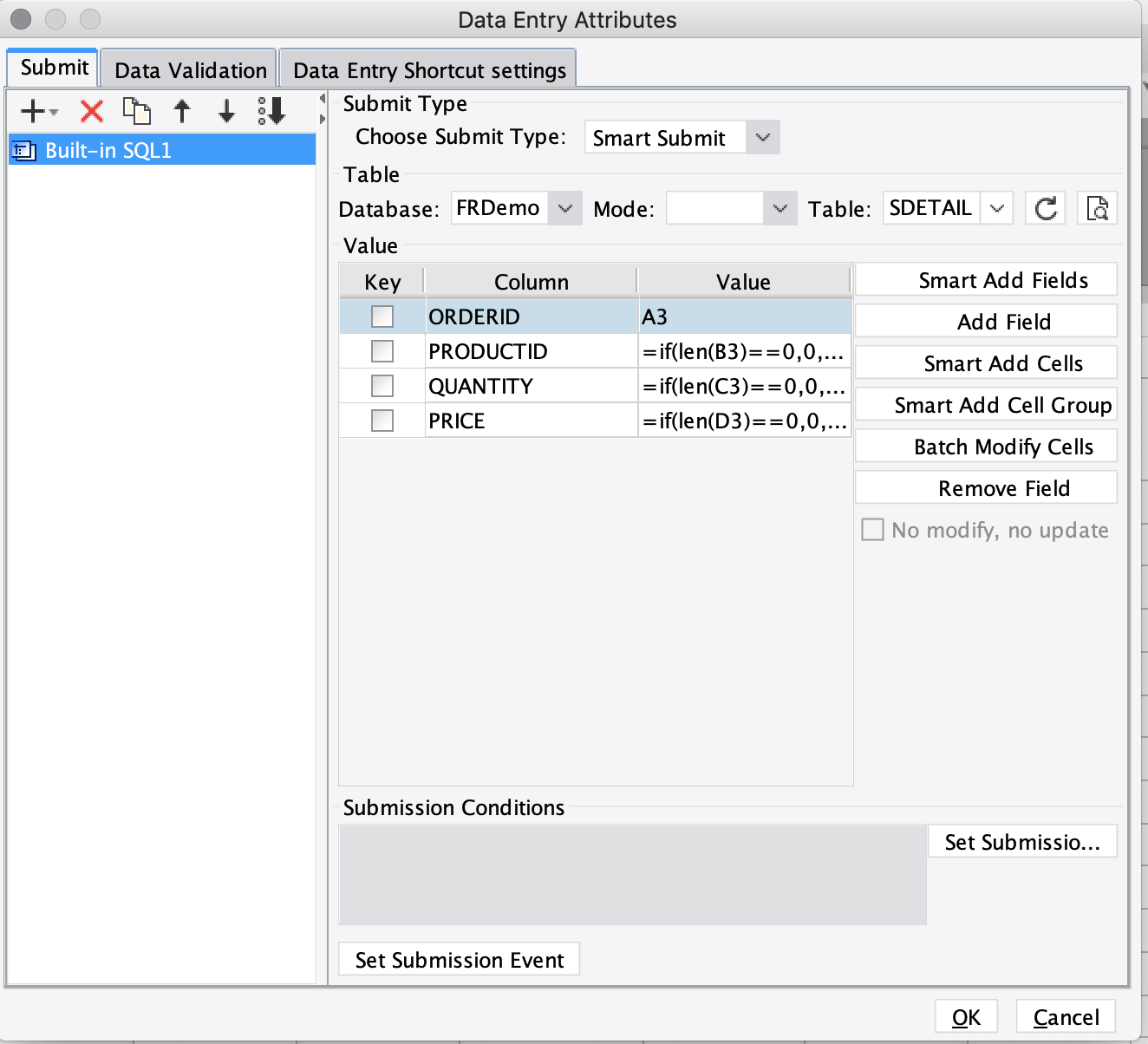1148x1044 pixels.
Task: Open the Choose Submit Type dropdown
Action: [761, 136]
